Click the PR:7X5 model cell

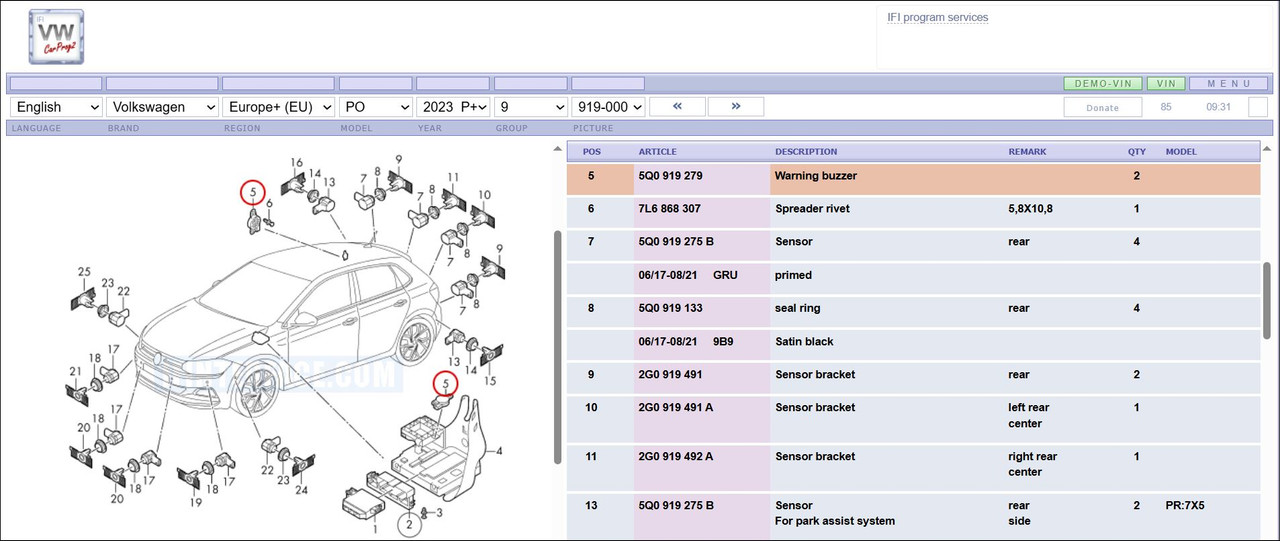pos(1185,505)
